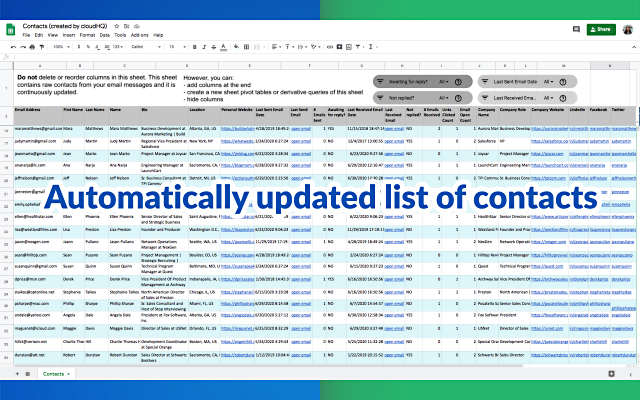The width and height of the screenshot is (640, 400).
Task: Add a new sheet with plus button
Action: 14,372
